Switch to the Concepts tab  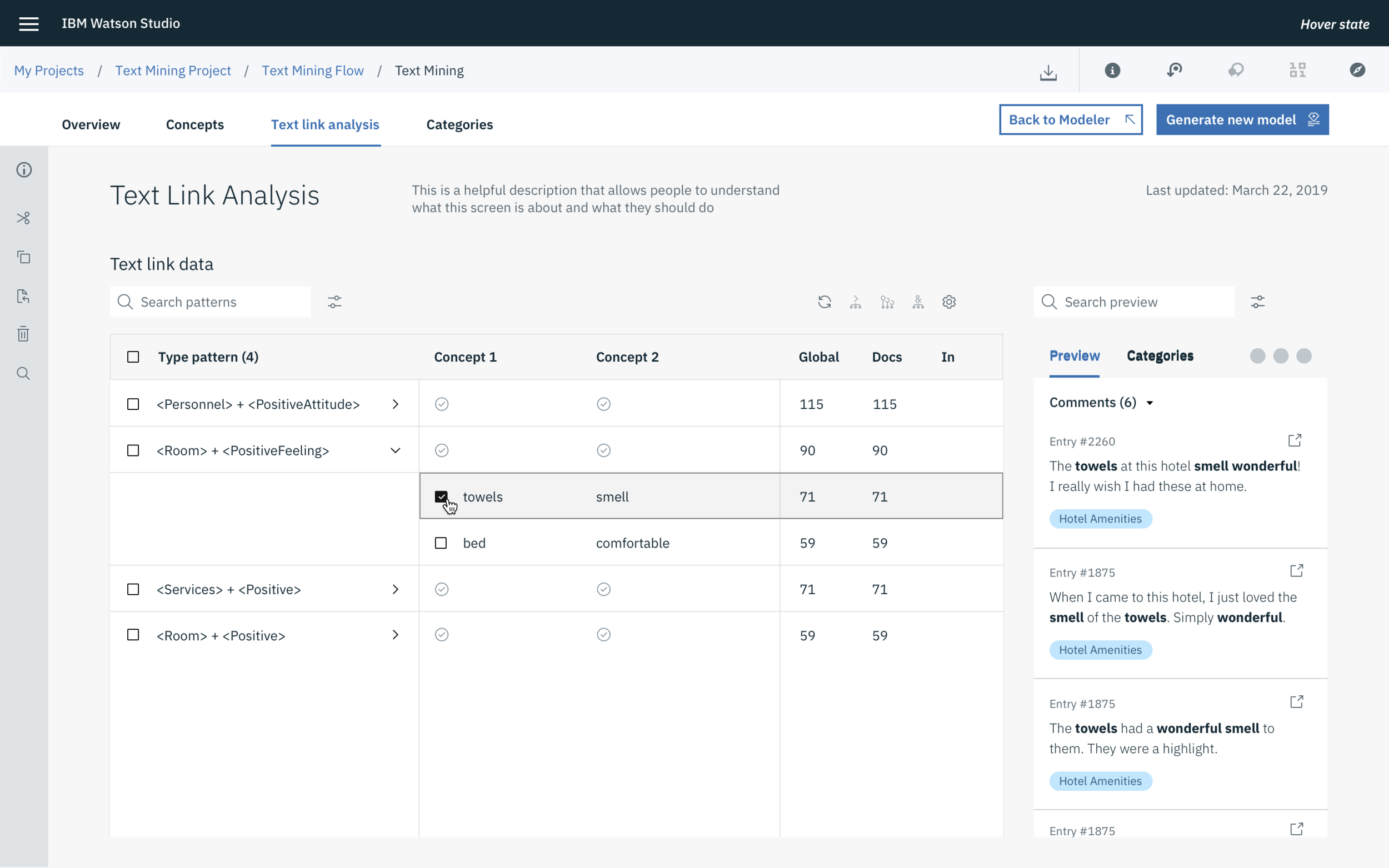194,124
